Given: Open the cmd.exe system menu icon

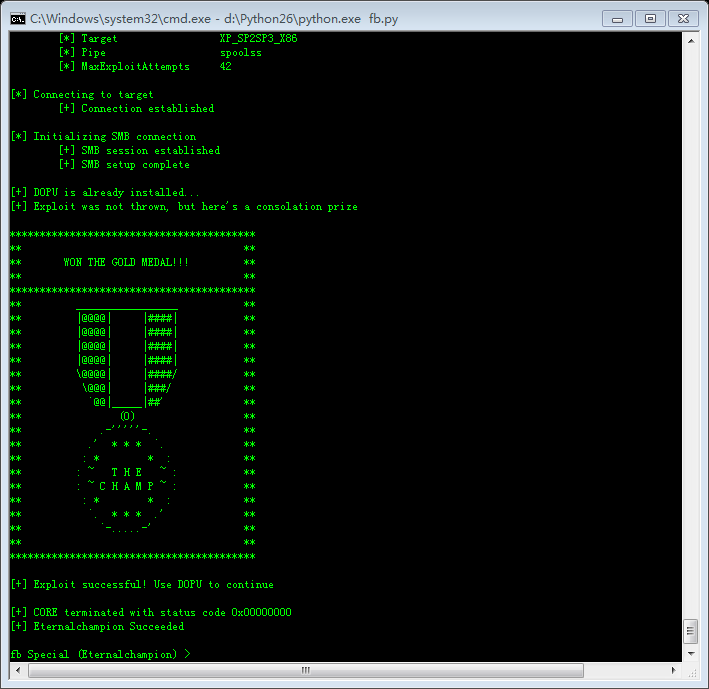Looking at the screenshot, I should 17,18.
